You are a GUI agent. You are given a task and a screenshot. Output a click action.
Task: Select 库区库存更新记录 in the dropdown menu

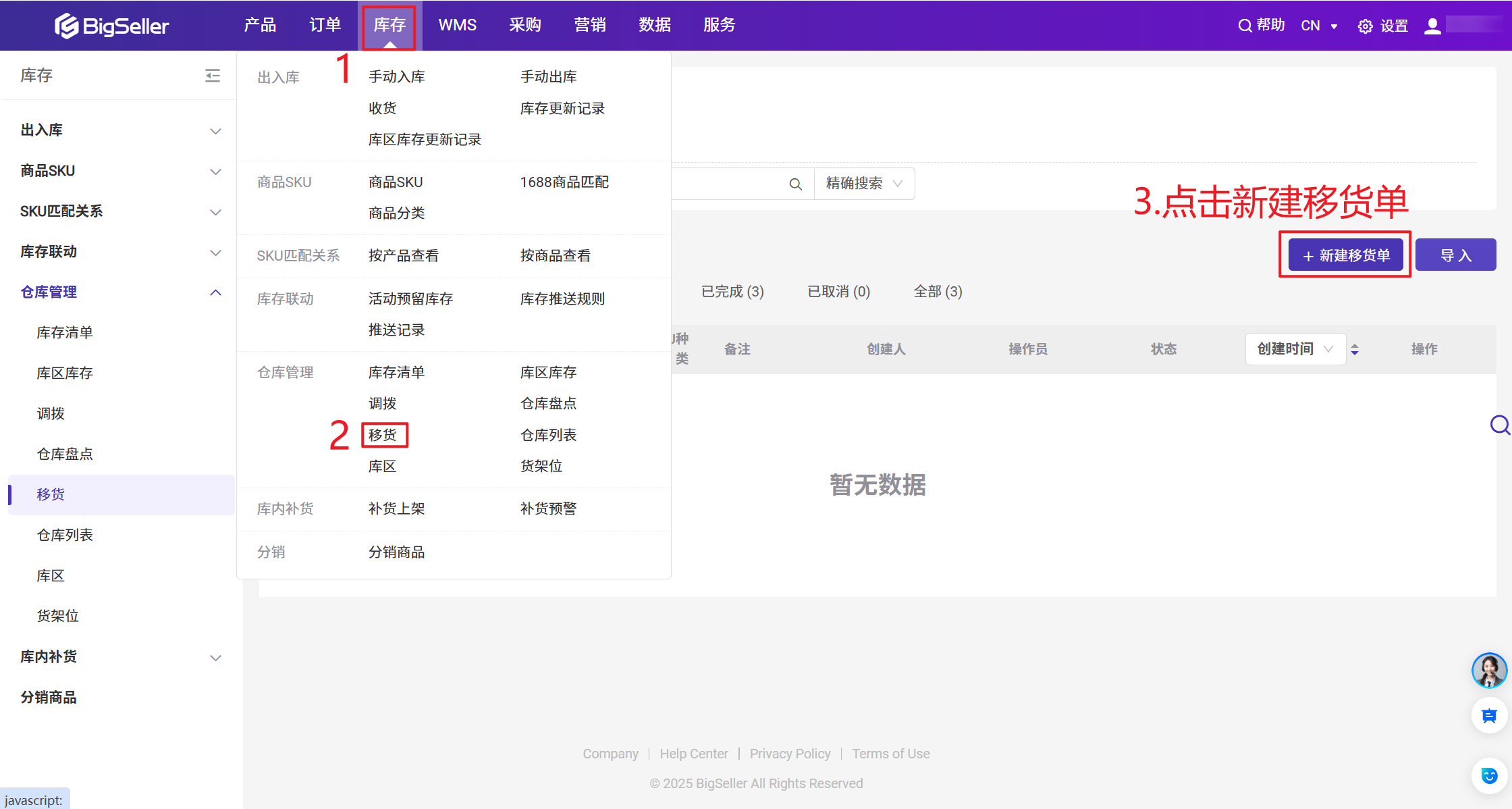tap(425, 139)
